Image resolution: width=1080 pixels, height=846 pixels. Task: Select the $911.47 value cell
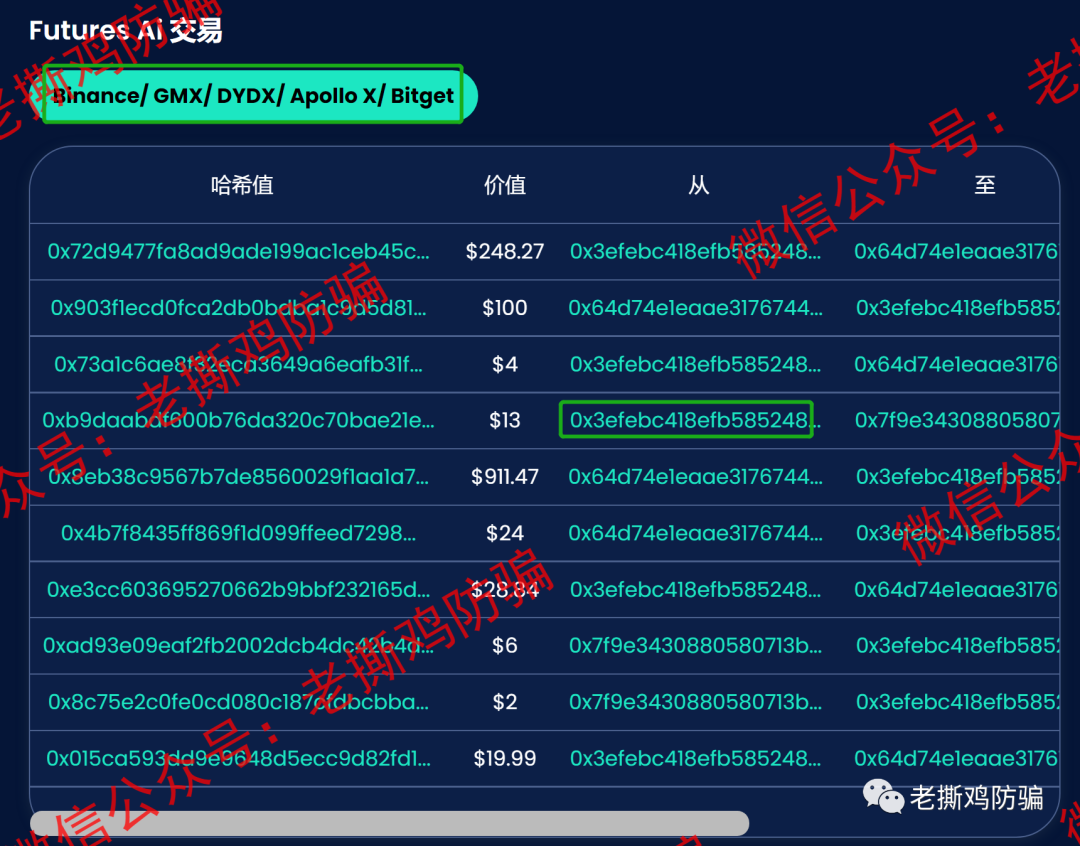click(x=505, y=477)
